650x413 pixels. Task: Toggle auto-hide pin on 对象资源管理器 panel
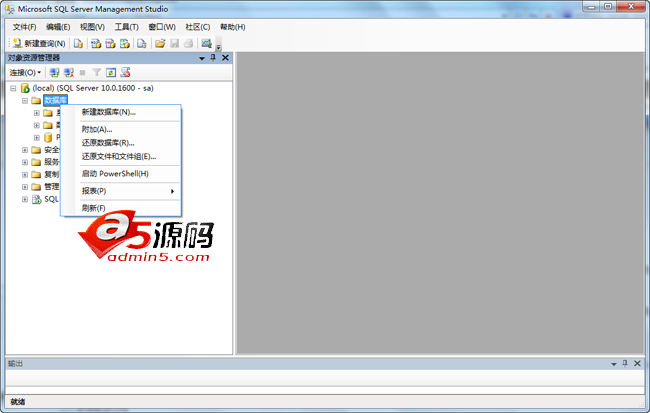(213, 58)
